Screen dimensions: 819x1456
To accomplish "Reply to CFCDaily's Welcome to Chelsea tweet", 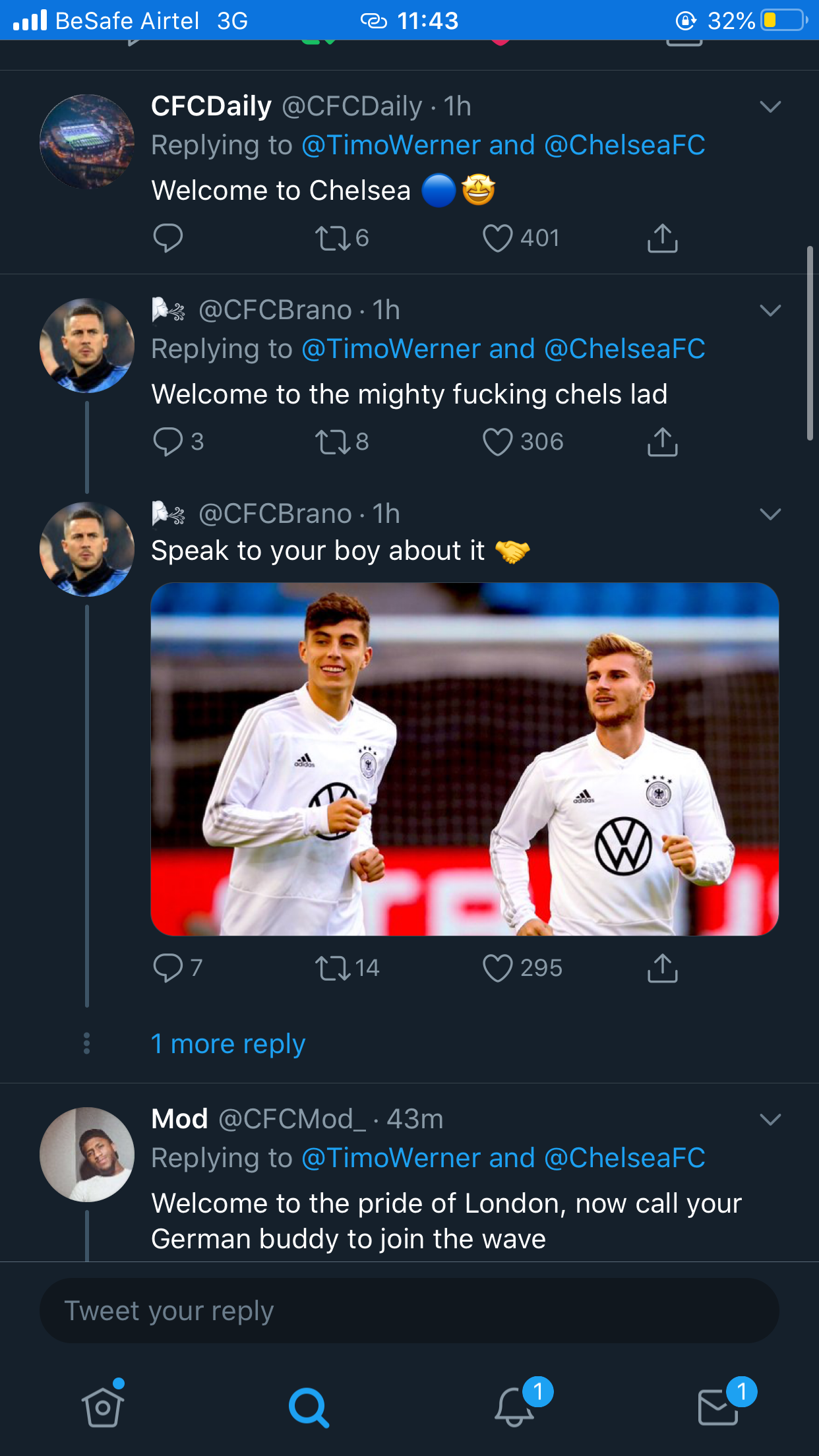I will click(x=167, y=238).
